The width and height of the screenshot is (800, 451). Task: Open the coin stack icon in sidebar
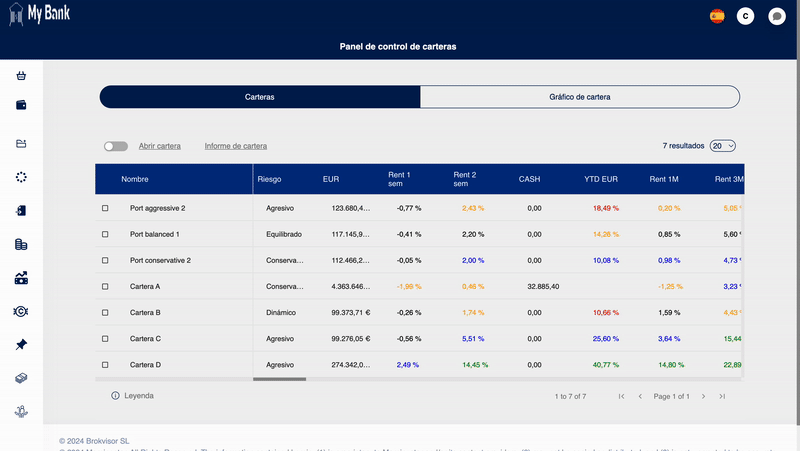[x=21, y=244]
